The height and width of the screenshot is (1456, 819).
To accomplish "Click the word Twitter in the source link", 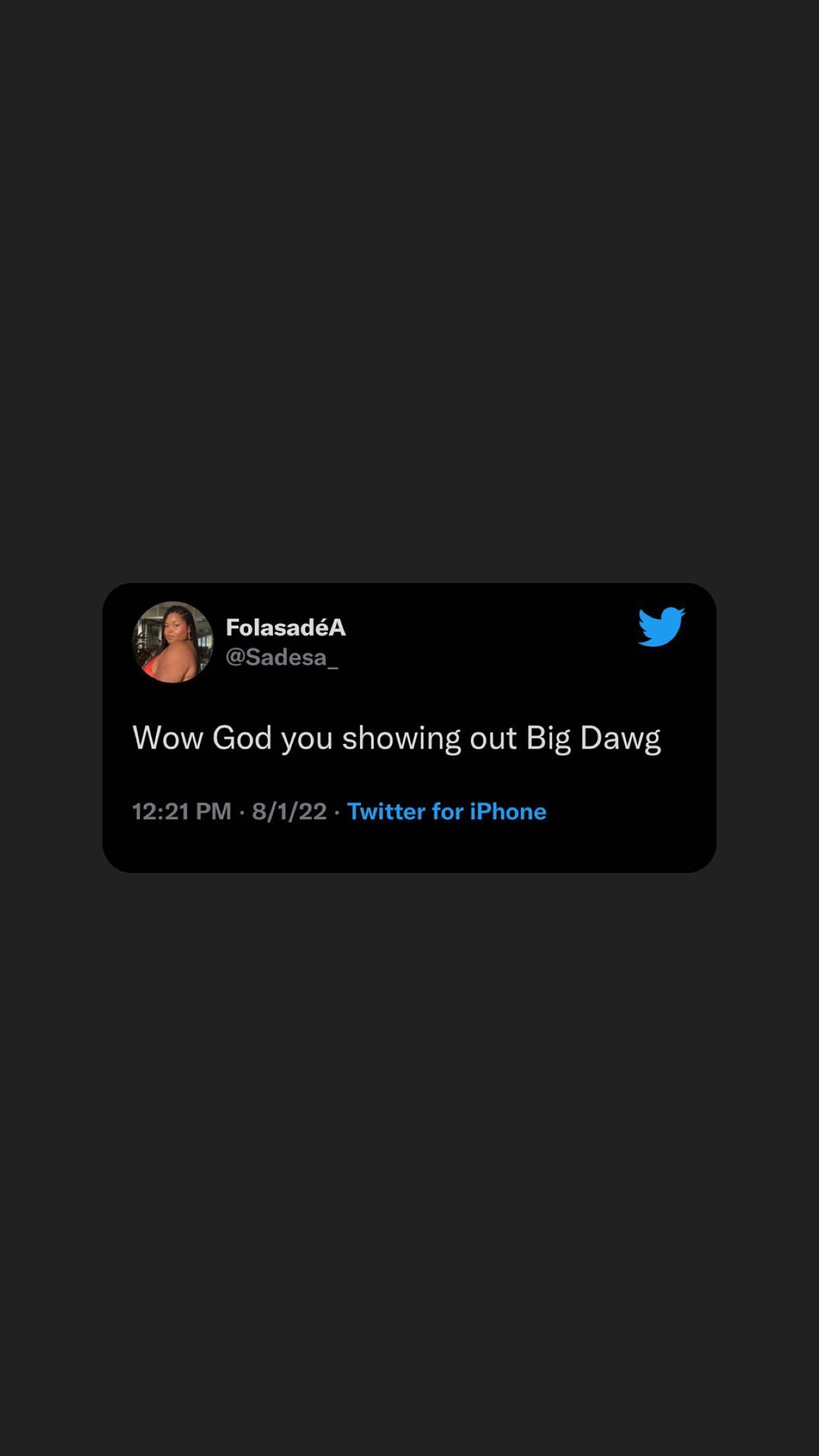I will click(x=386, y=811).
